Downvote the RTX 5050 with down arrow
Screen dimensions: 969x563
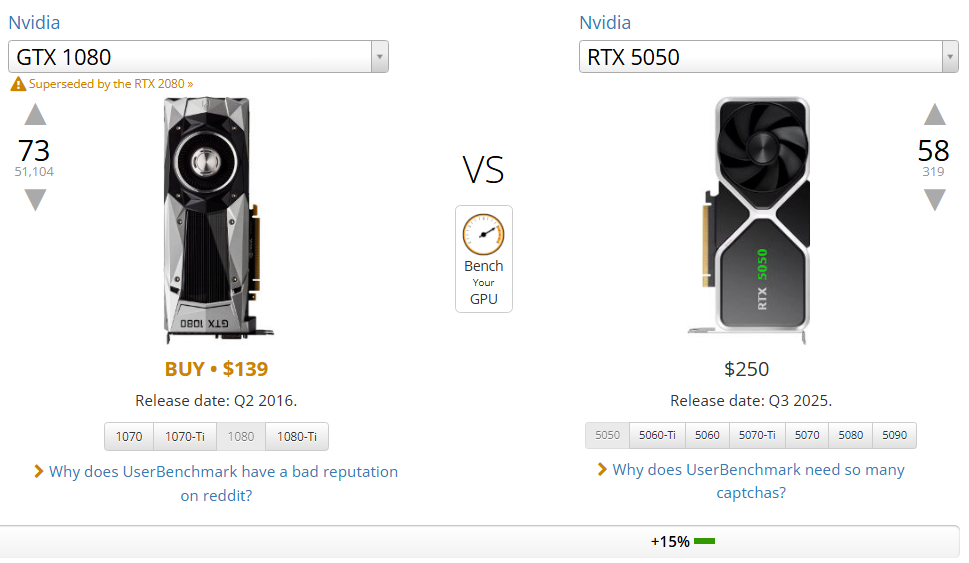click(x=934, y=200)
